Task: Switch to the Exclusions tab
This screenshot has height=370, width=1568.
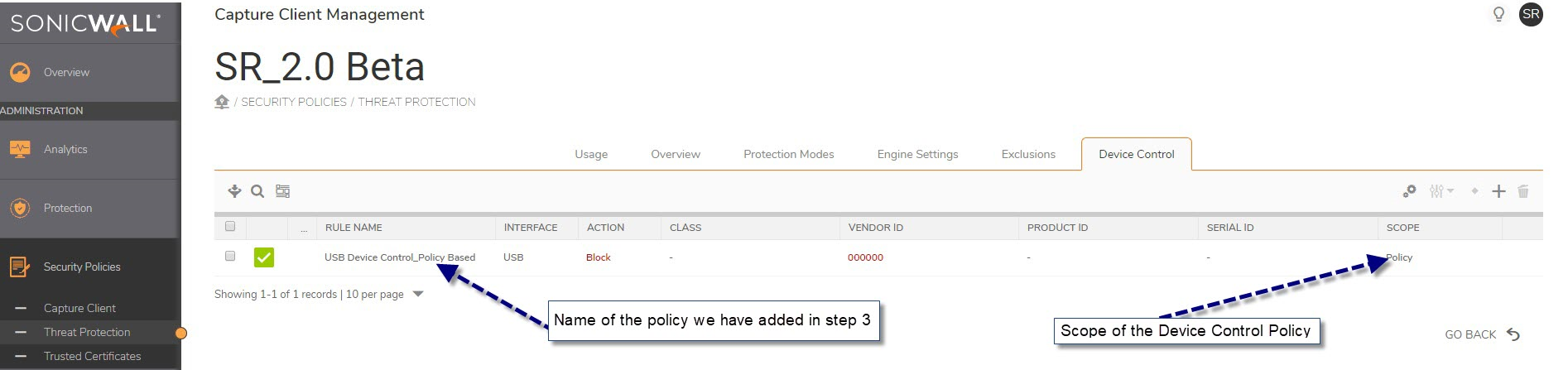Action: tap(1028, 154)
